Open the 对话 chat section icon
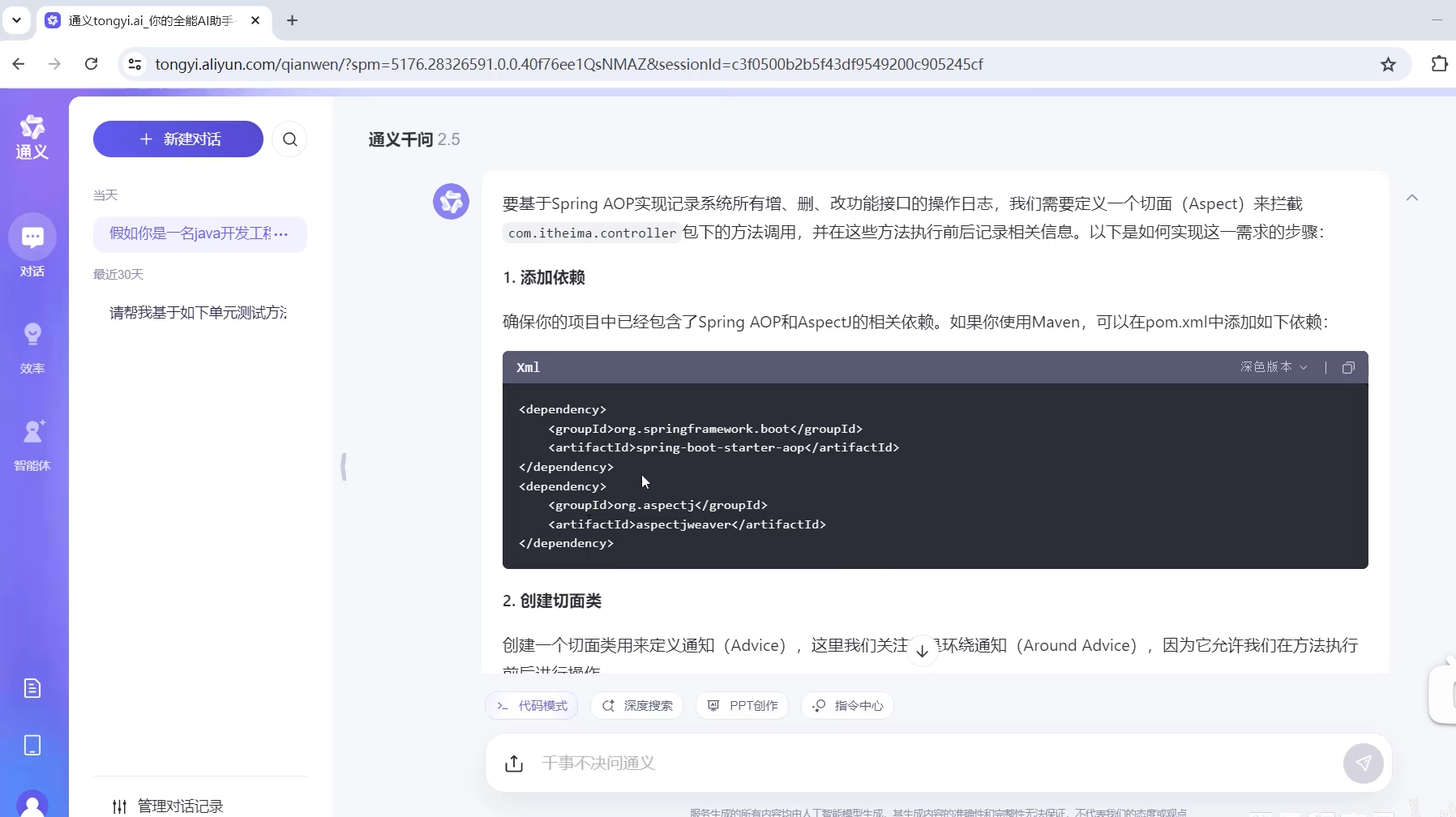 click(32, 237)
